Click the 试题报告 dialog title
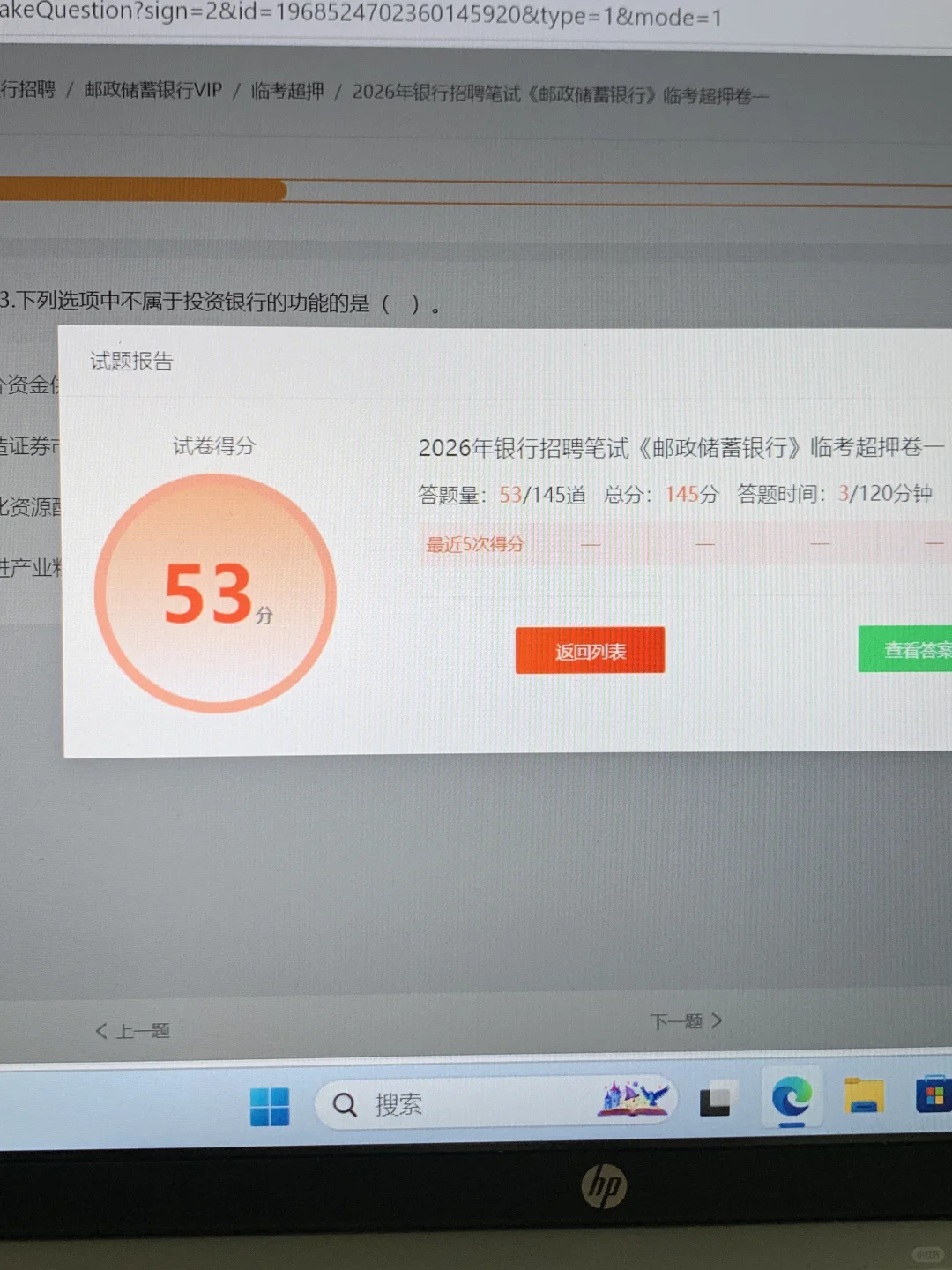 [x=131, y=361]
